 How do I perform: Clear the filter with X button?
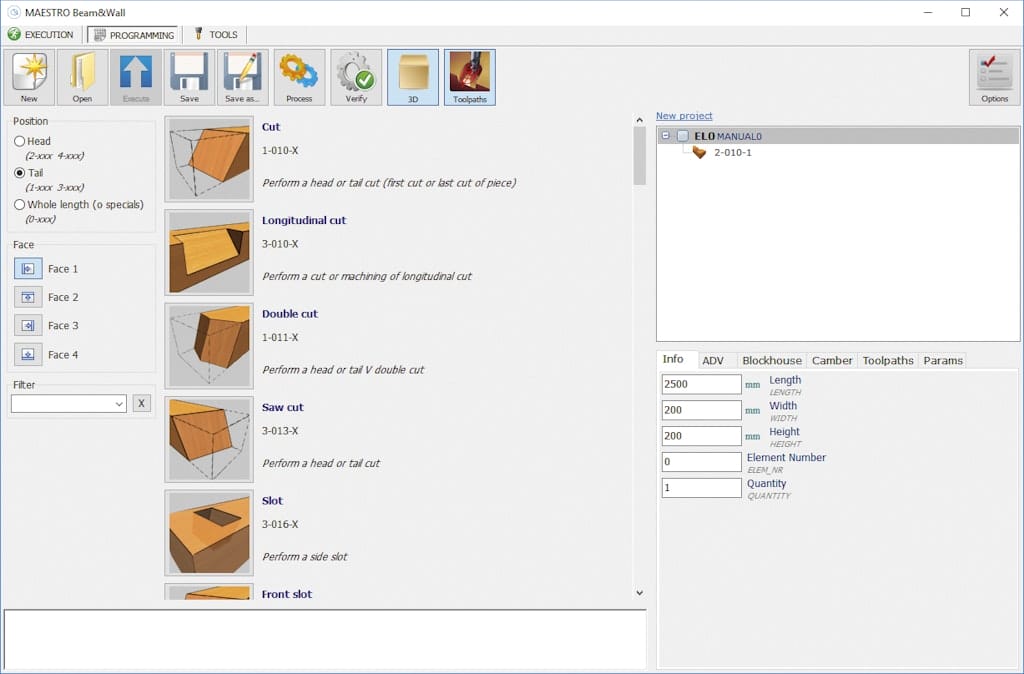[x=142, y=404]
